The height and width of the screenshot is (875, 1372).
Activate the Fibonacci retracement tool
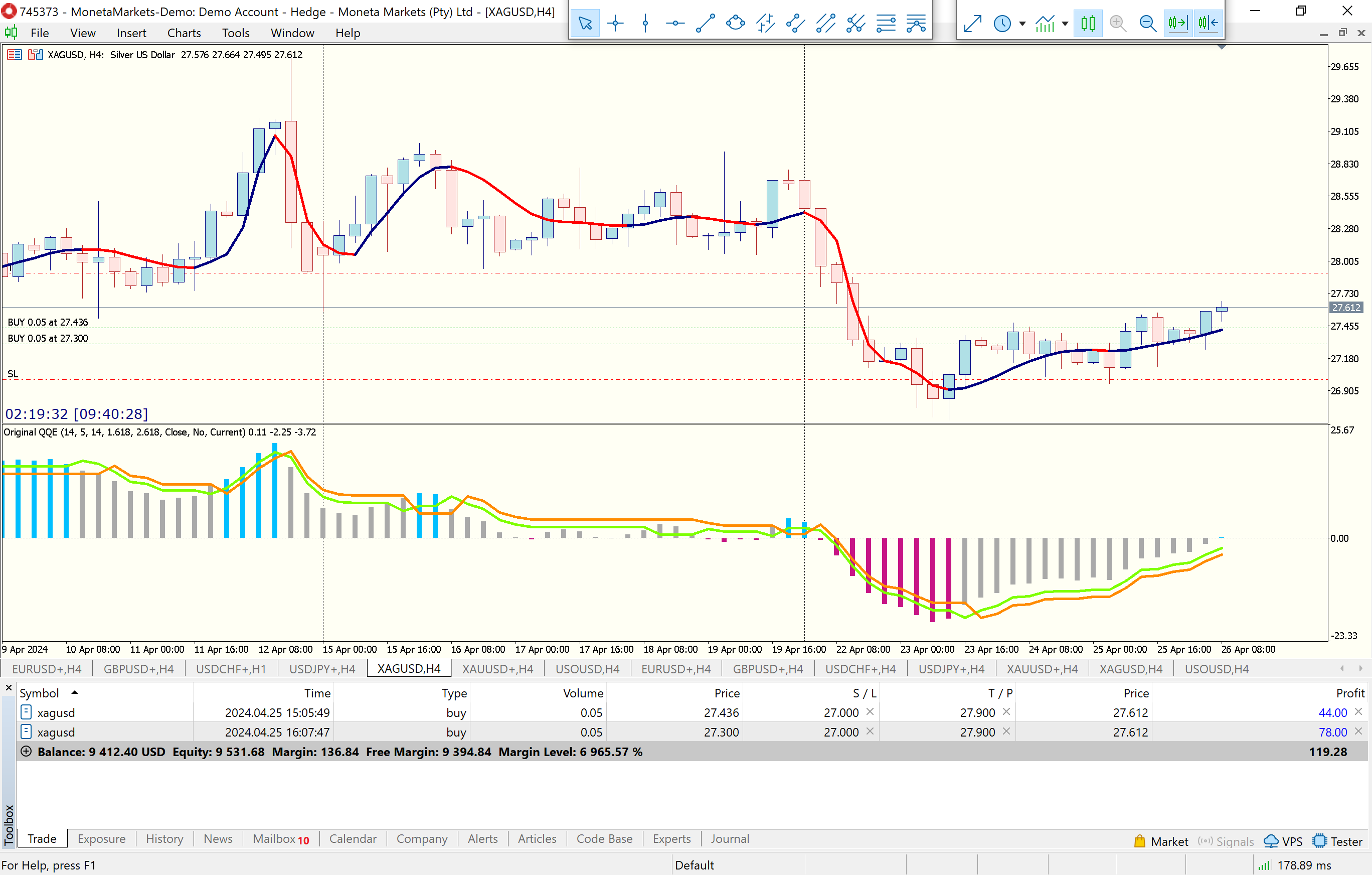pyautogui.click(x=886, y=24)
